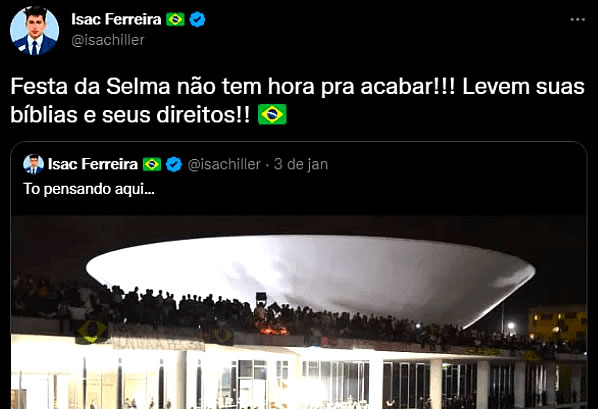
Task: Open the Isac Ferreira profile name link
Action: click(116, 19)
